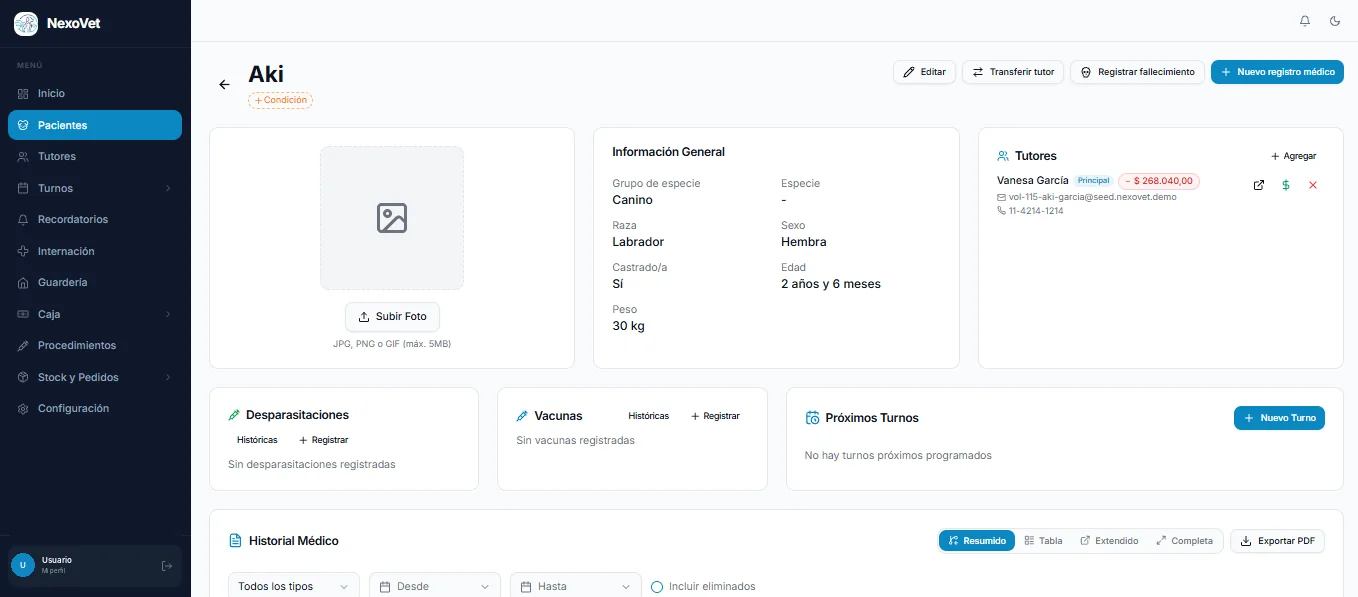Image resolution: width=1358 pixels, height=597 pixels.
Task: Open Mi perfil under Usuario
Action: click(53, 571)
